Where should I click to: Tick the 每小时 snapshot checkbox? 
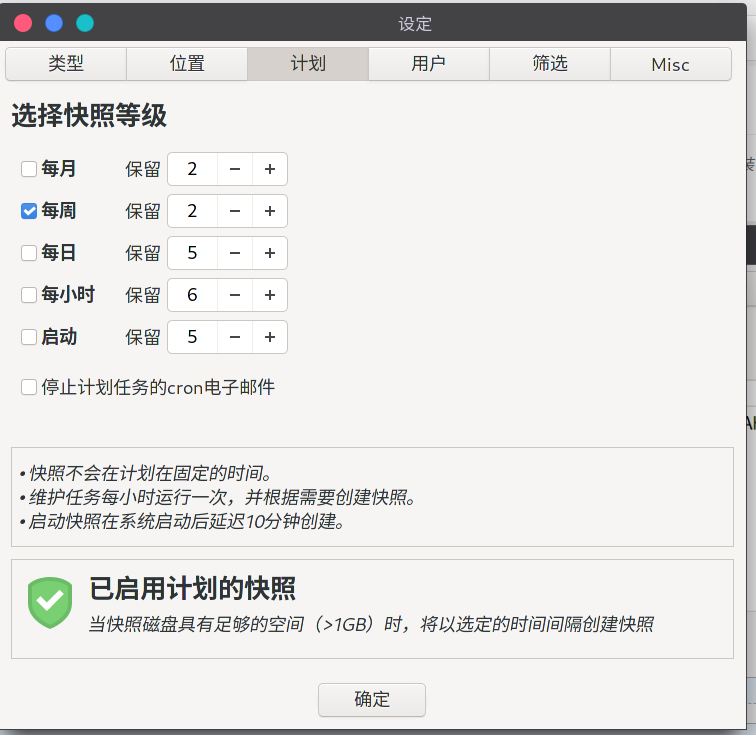pos(29,295)
